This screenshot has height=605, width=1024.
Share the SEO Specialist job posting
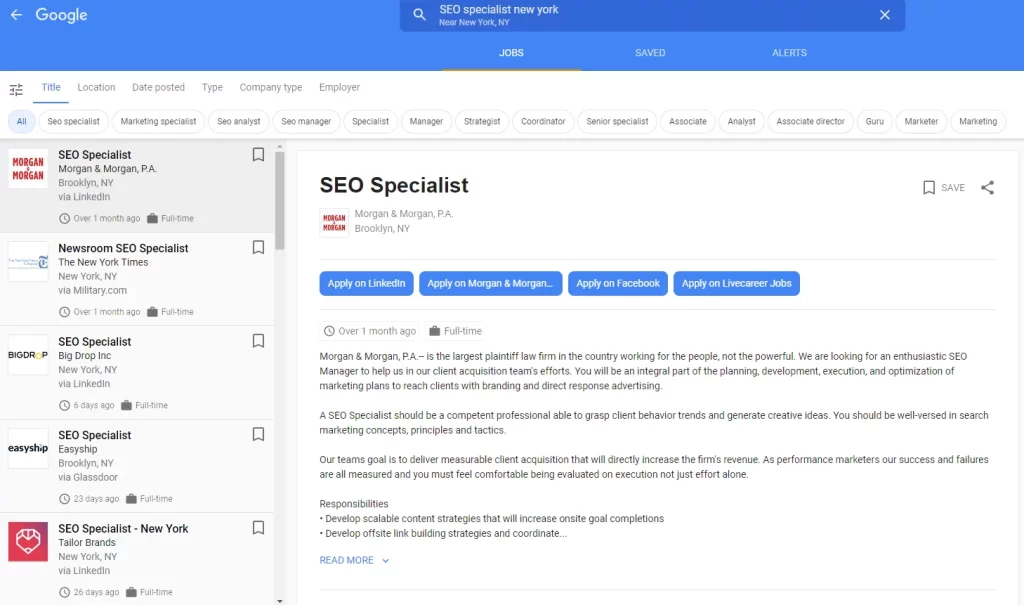click(987, 187)
